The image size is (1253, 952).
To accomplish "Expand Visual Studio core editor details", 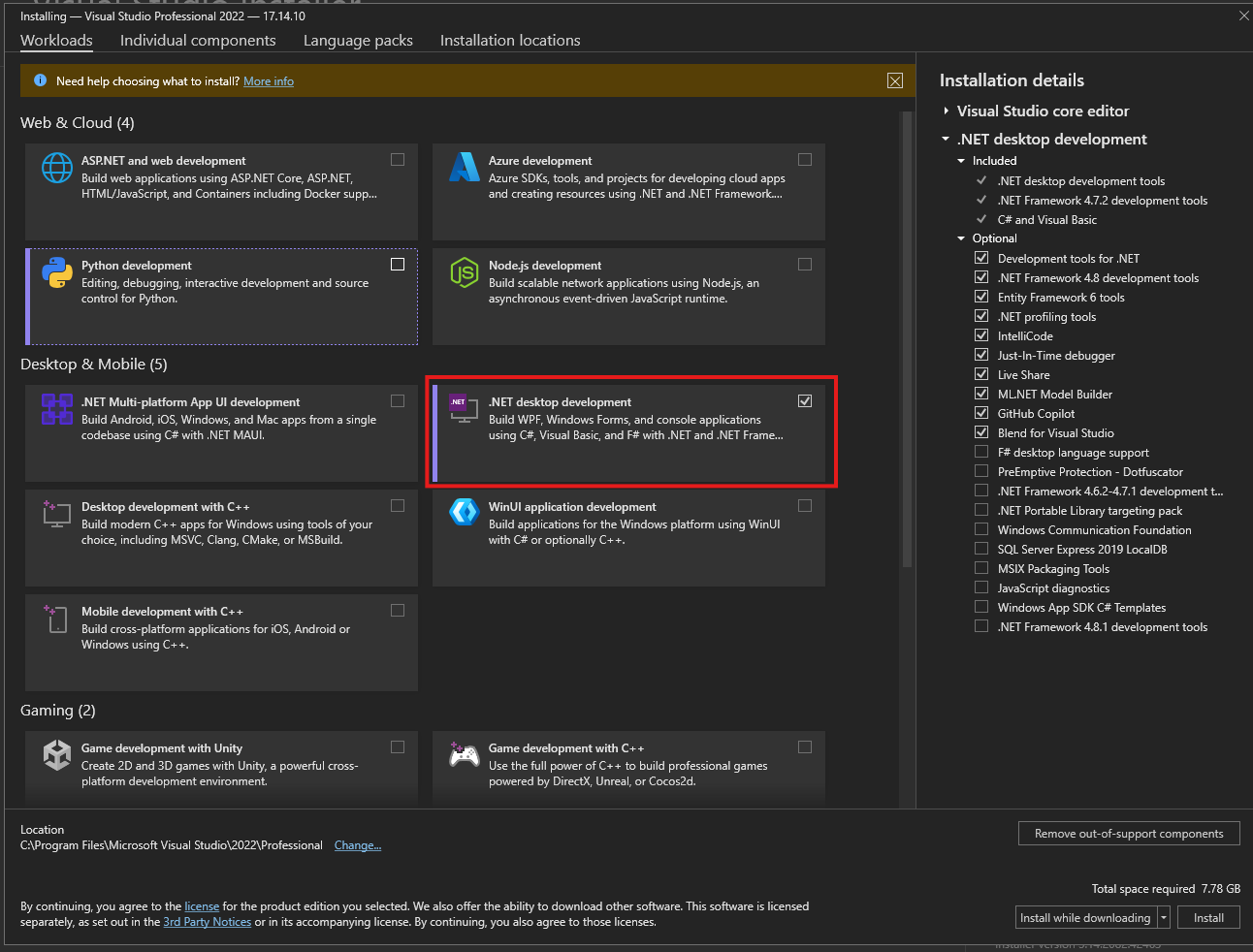I will 947,111.
